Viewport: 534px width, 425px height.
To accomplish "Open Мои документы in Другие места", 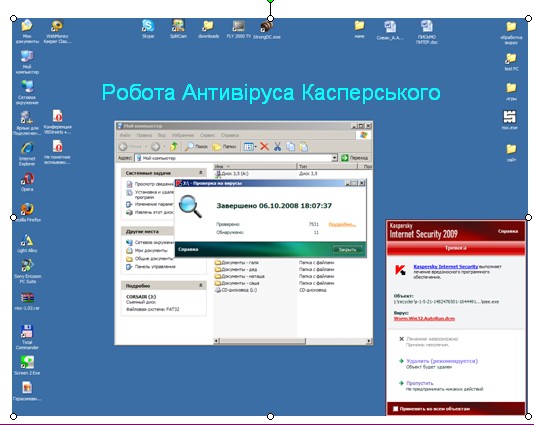I will point(147,250).
